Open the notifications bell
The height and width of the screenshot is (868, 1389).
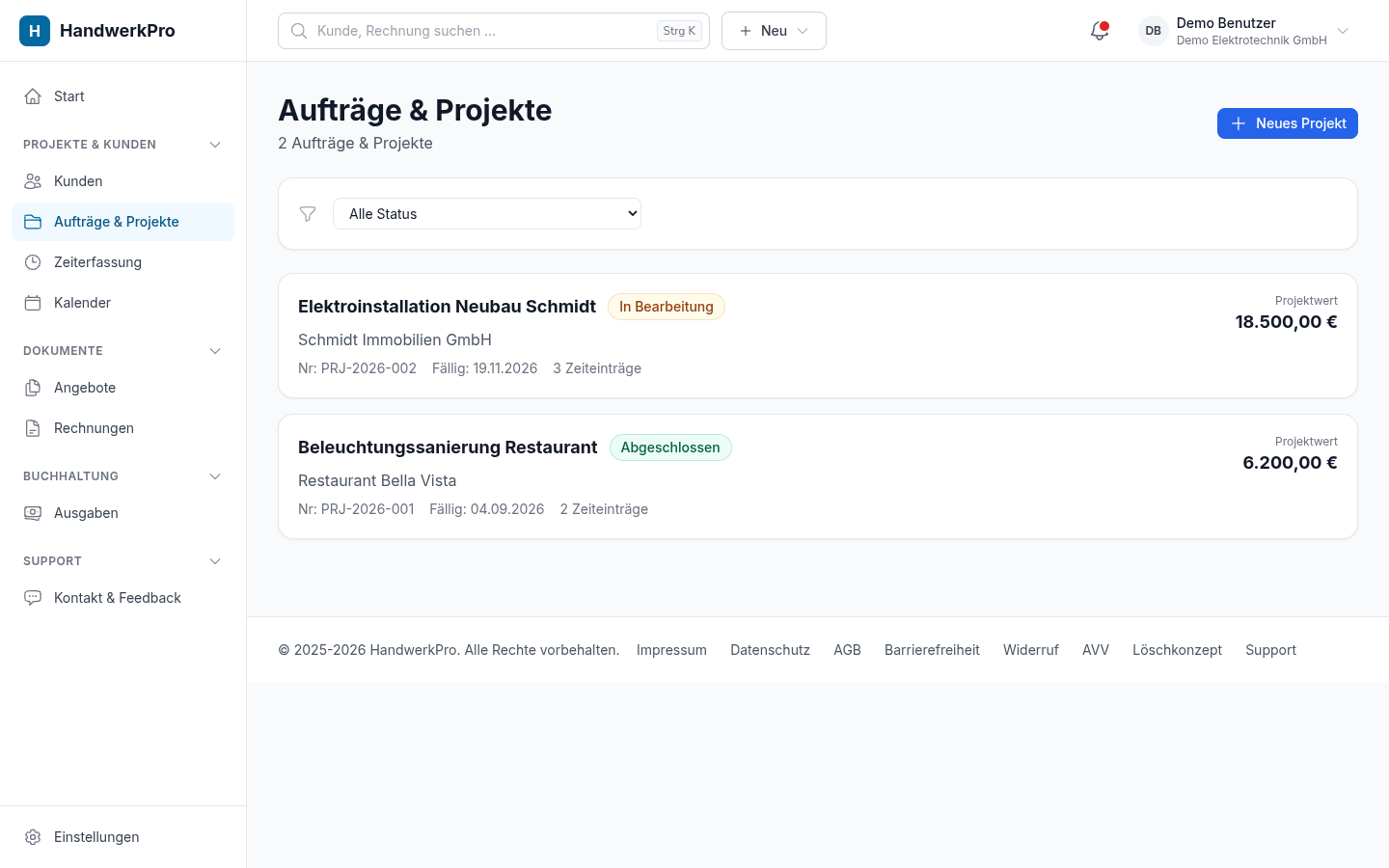point(1100,31)
